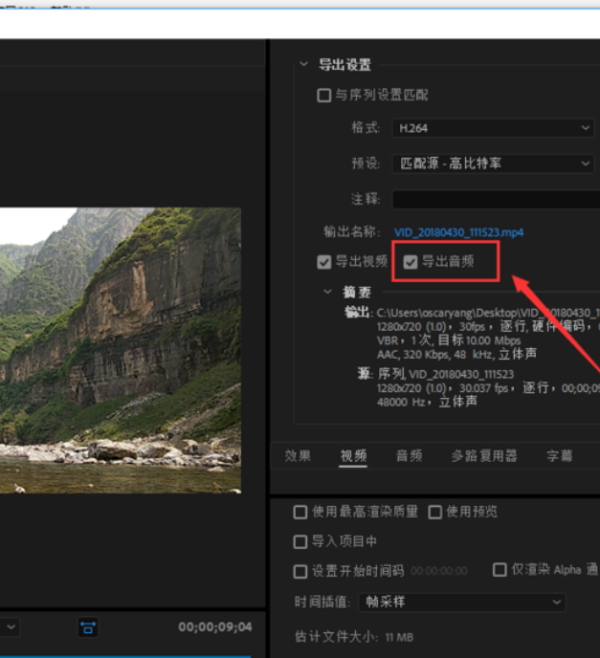
Task: Uncheck the 导出音频 checkbox
Action: (x=410, y=262)
